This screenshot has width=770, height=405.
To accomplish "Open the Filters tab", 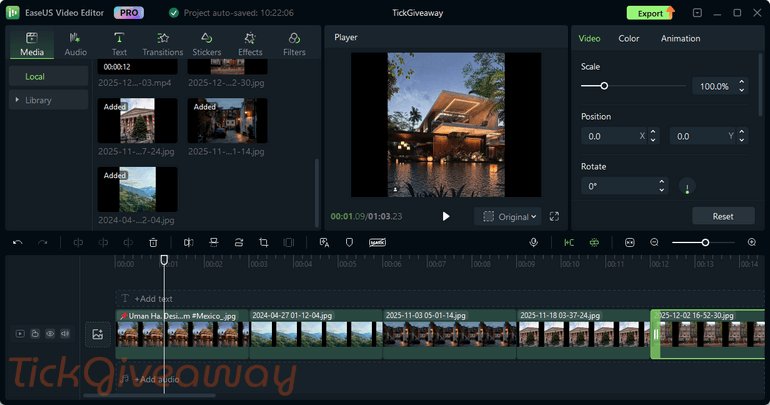I will click(294, 44).
